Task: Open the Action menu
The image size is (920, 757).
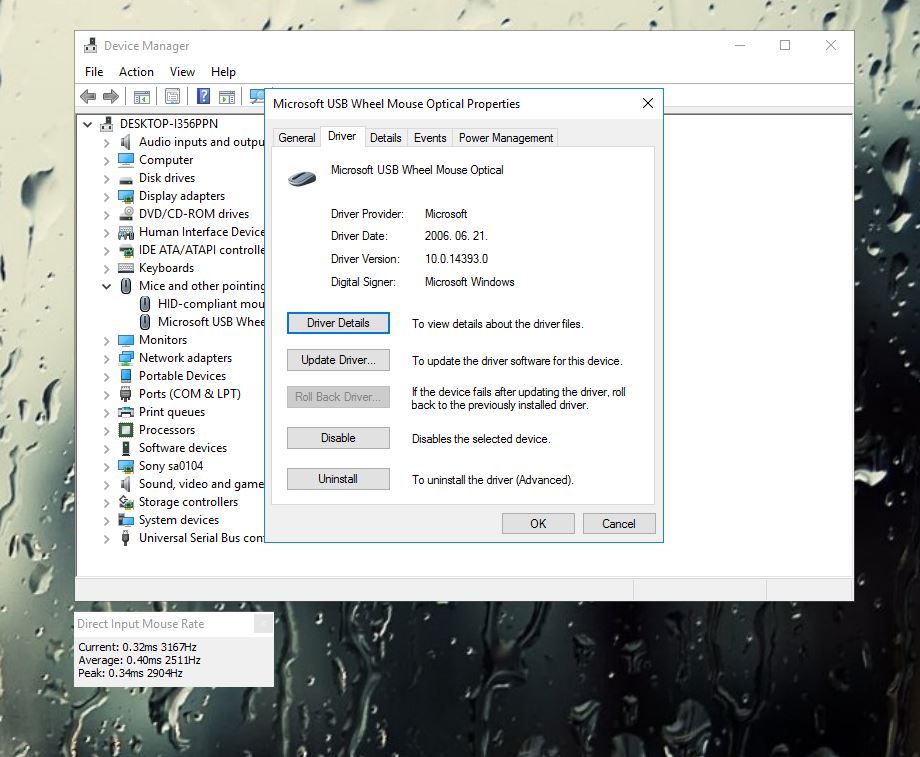Action: [x=136, y=72]
